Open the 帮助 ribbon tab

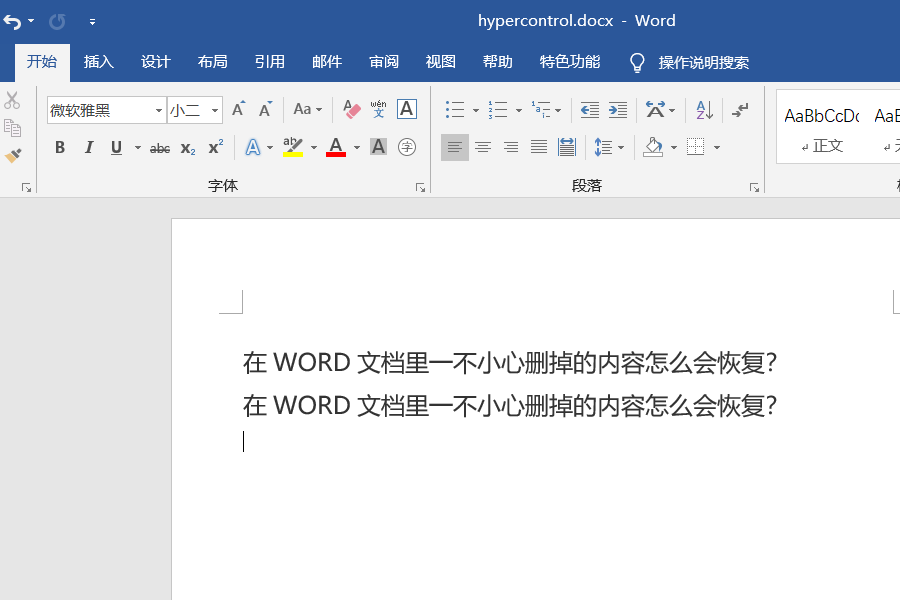pos(498,61)
